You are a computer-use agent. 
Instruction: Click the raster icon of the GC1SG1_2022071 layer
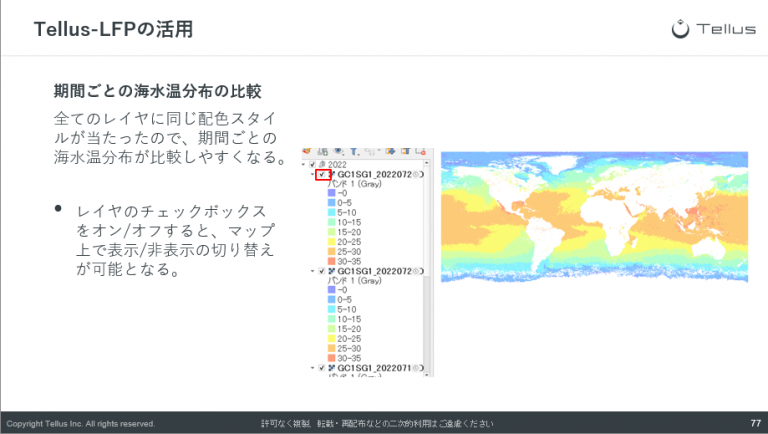332,368
